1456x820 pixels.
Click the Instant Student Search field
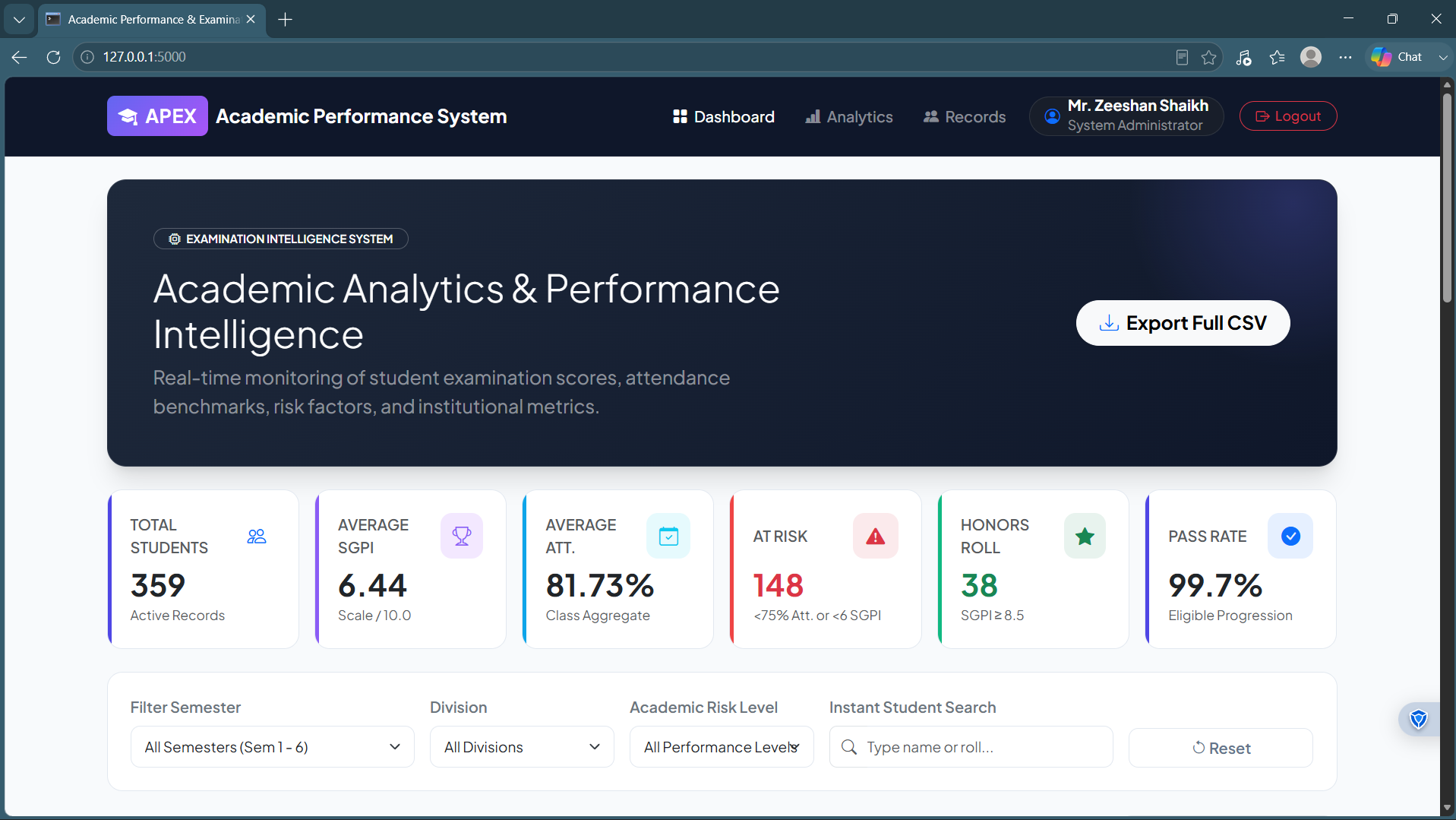[x=971, y=747]
